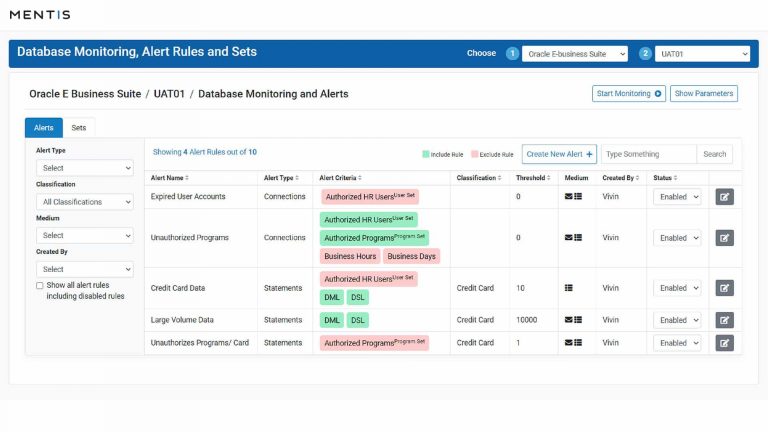Click list medium icon in Credit Card Data row
This screenshot has width=768, height=432.
569,288
